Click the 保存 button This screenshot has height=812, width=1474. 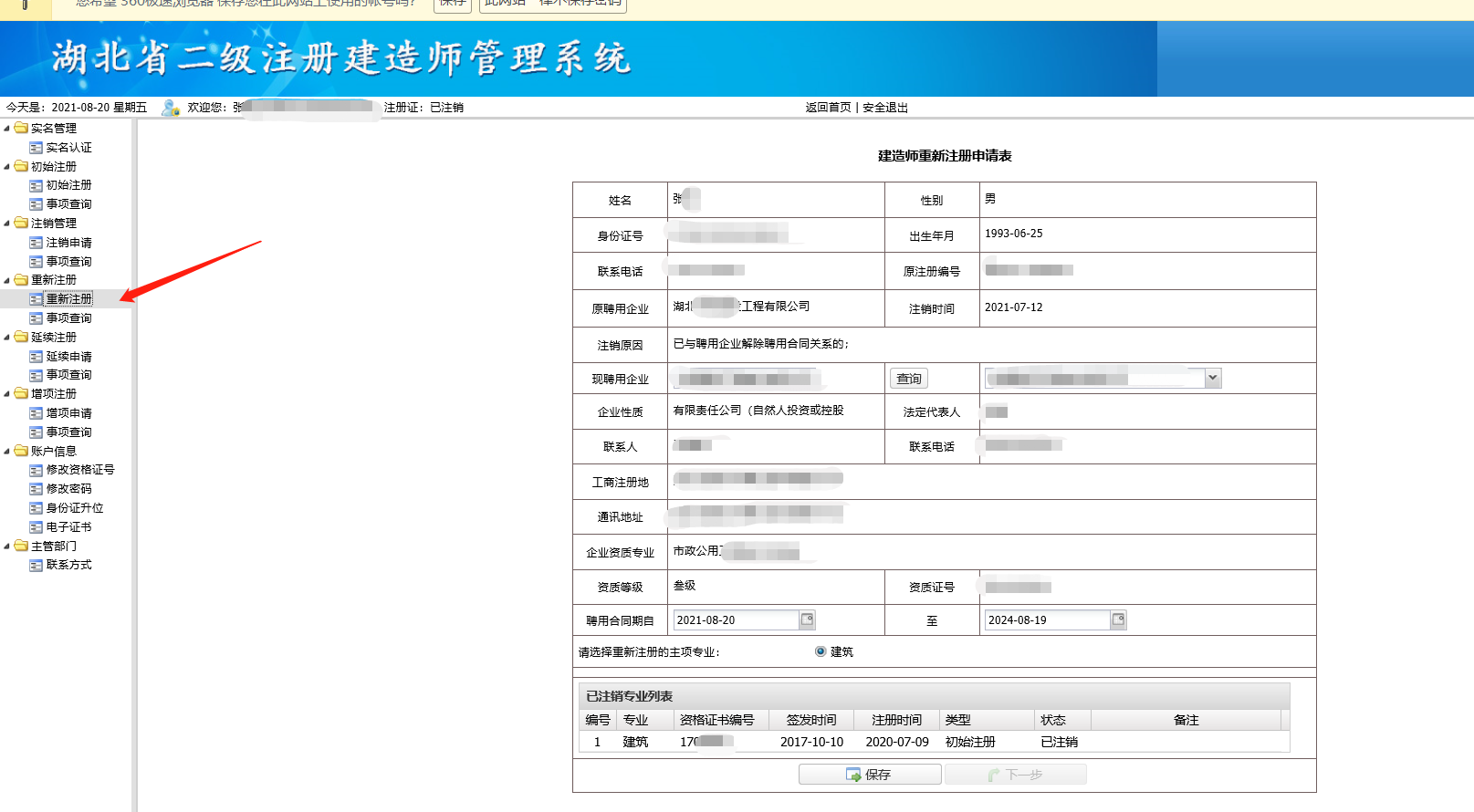pos(870,775)
